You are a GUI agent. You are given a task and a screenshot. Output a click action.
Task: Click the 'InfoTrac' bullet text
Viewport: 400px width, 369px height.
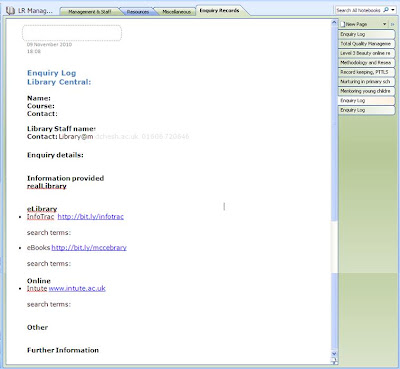[40, 217]
